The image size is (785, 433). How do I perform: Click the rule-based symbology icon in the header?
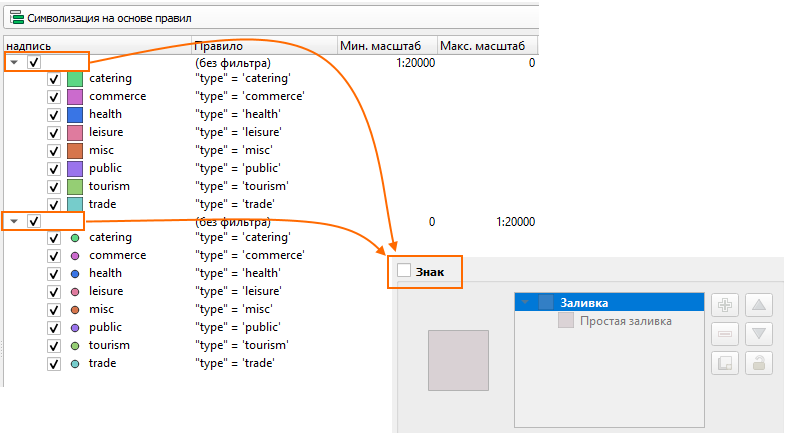tap(15, 18)
